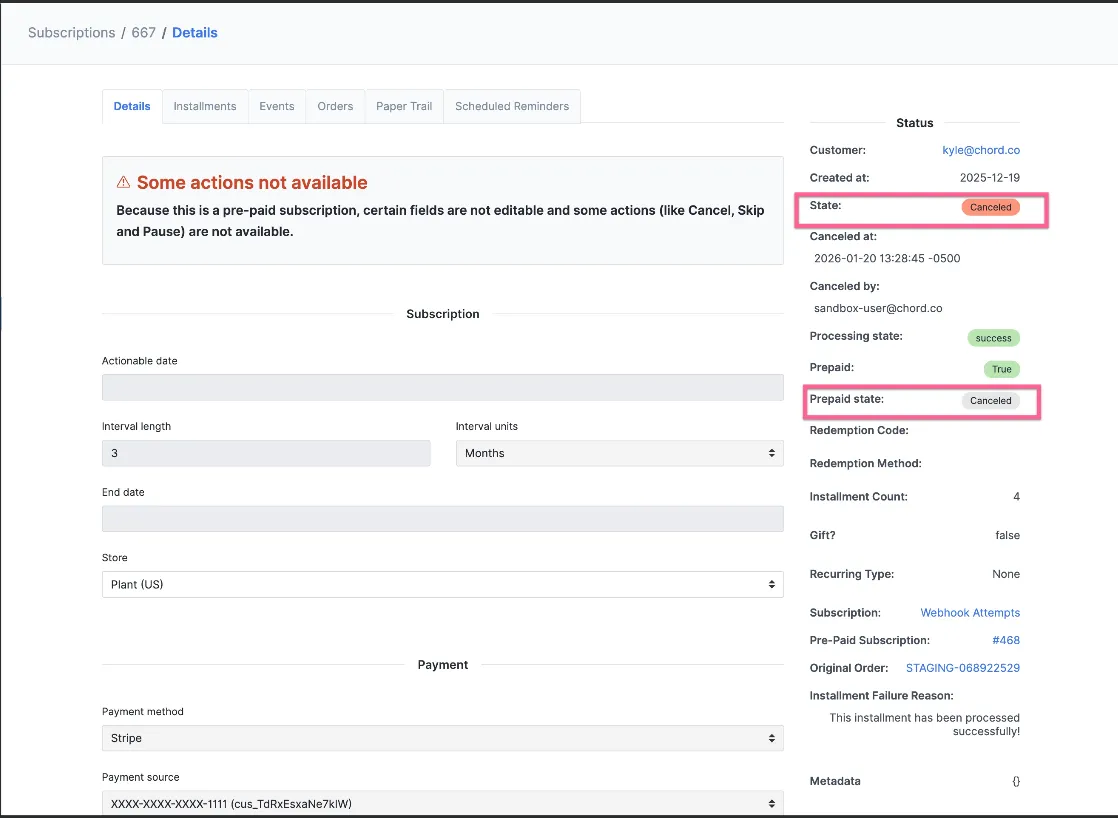Click sandbox-user@chord.co under Canceled by
Image resolution: width=1118 pixels, height=818 pixels.
(878, 308)
